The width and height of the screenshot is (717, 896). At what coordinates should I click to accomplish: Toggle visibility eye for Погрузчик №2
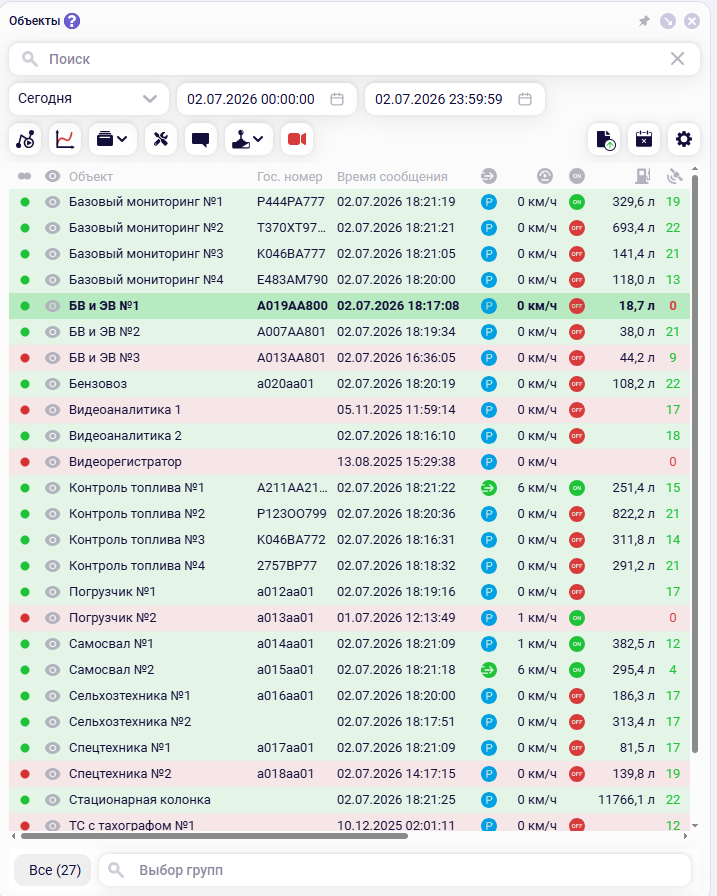(x=53, y=618)
